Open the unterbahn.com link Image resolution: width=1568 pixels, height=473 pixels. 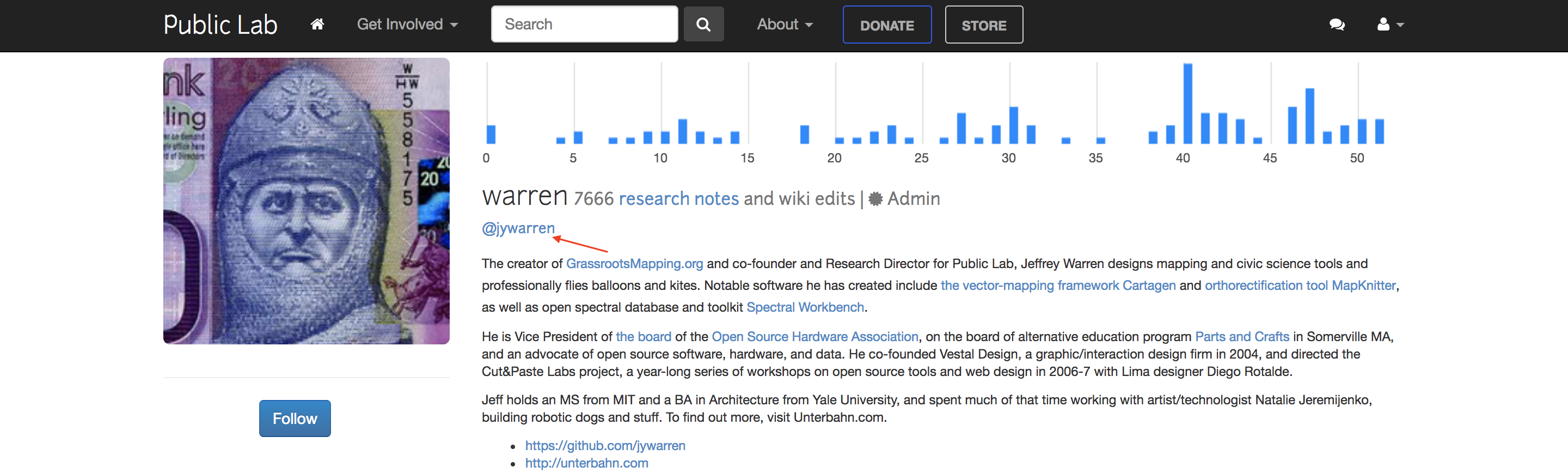(x=587, y=463)
